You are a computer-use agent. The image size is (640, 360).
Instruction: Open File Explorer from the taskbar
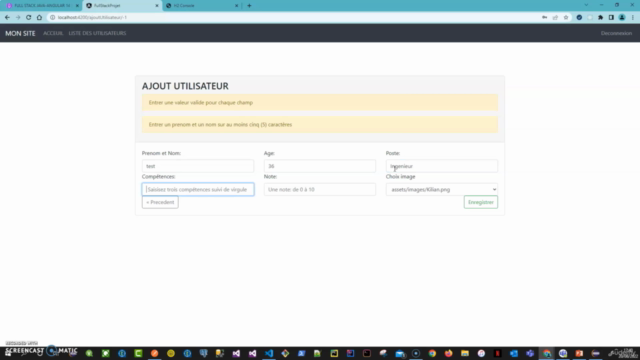pyautogui.click(x=464, y=353)
